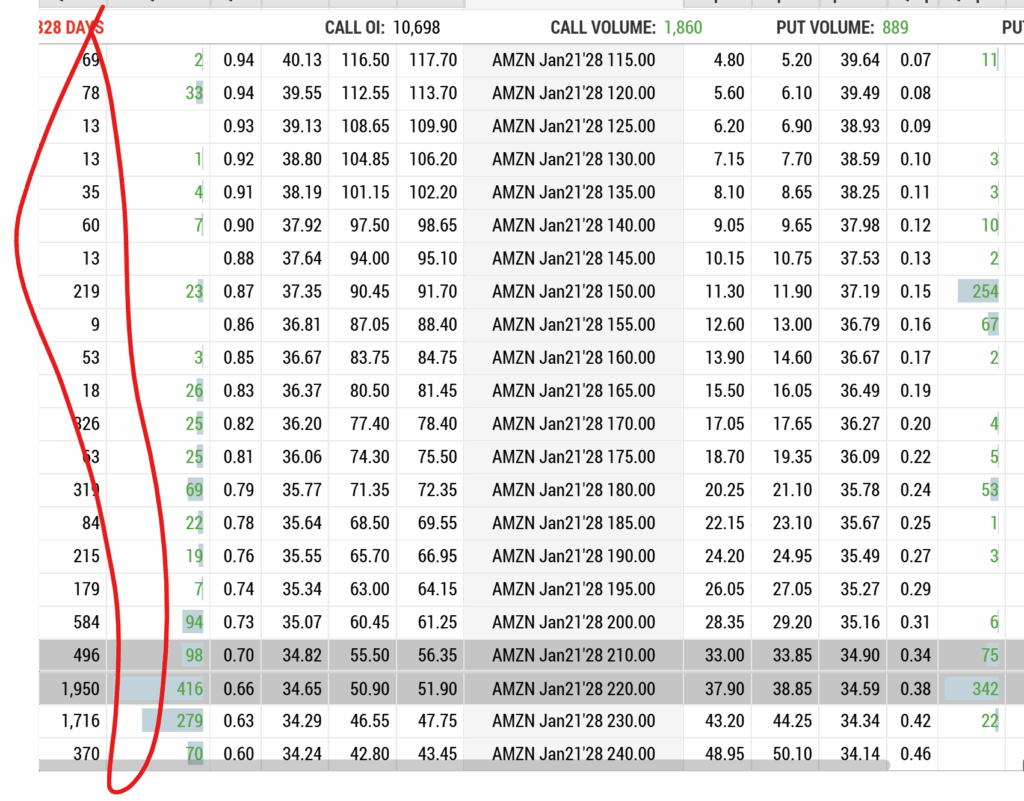Click call price 50.90 in the 220.00 row

[x=369, y=689]
